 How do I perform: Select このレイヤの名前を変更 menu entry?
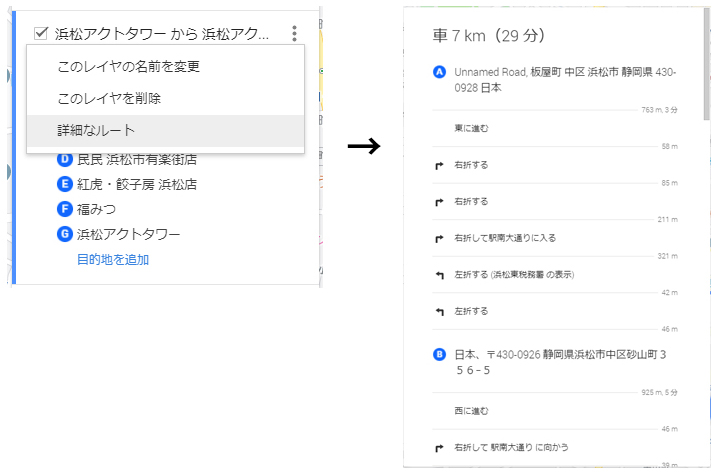[165, 67]
